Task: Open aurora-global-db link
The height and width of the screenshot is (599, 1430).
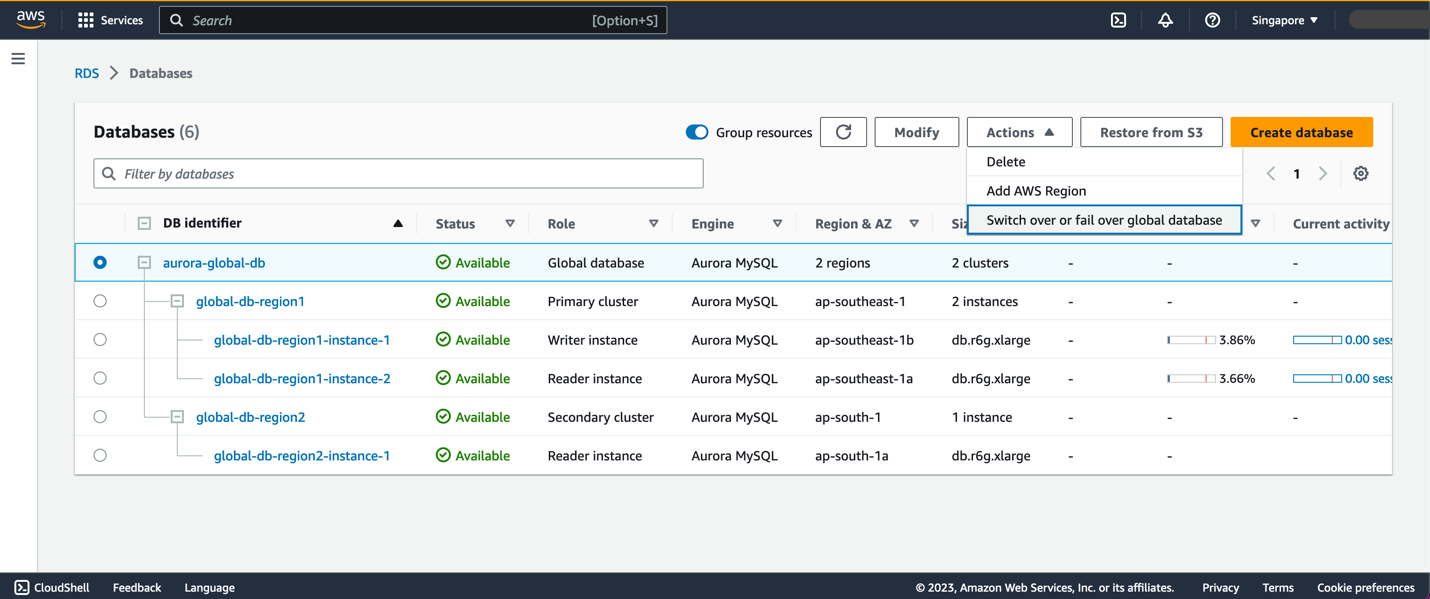Action: [214, 262]
